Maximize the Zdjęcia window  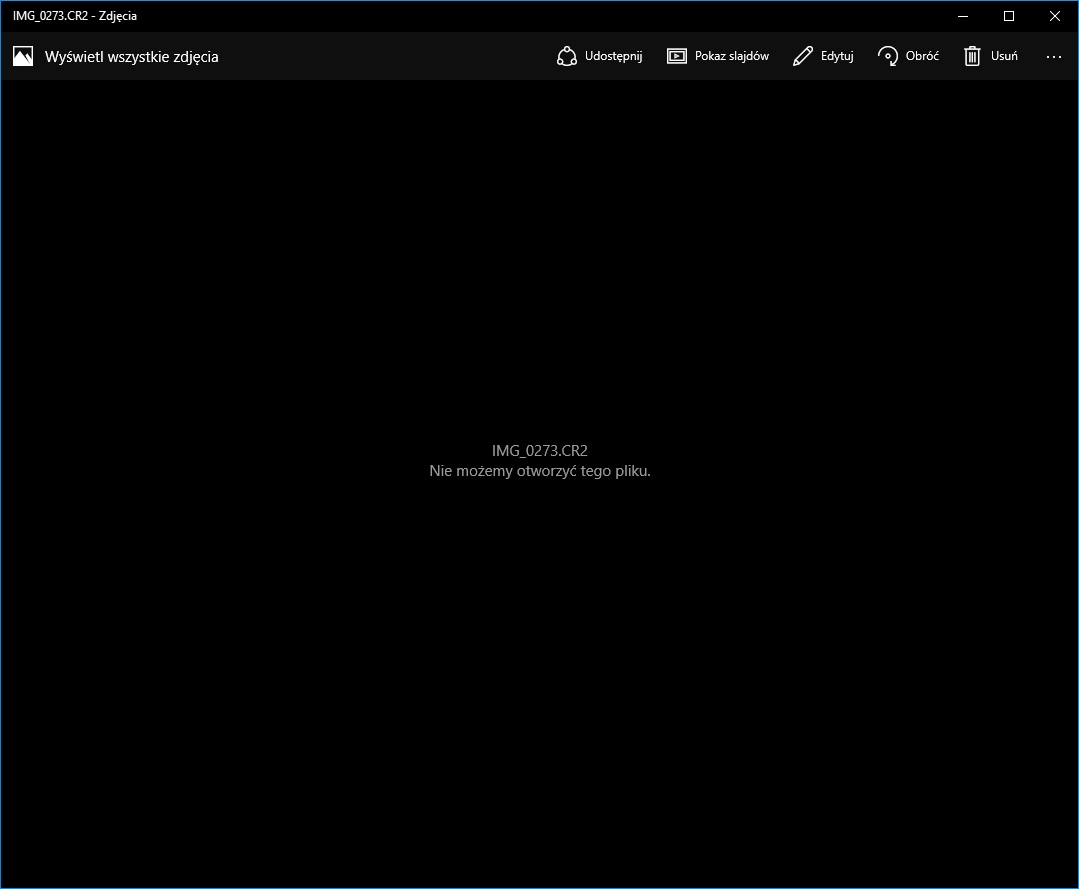pos(1009,16)
